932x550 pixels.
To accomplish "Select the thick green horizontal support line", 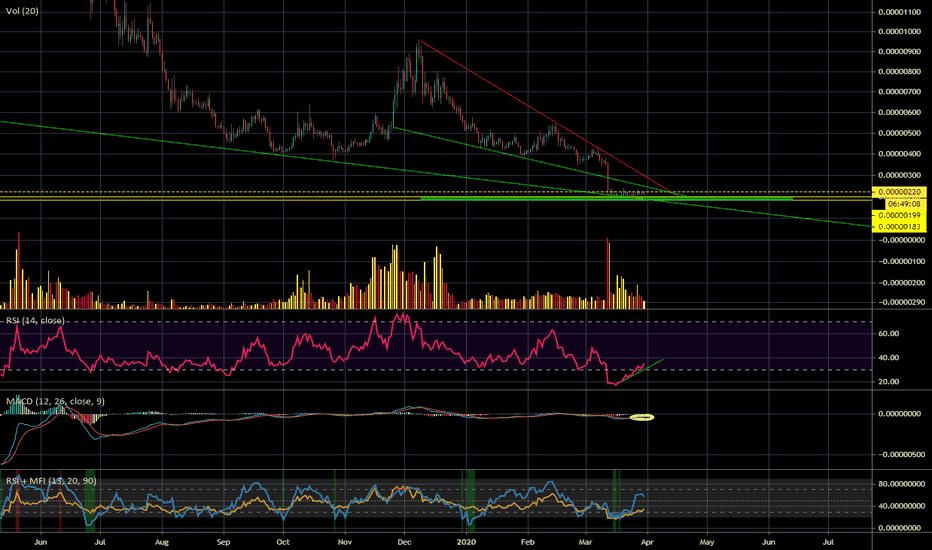I will tap(606, 198).
